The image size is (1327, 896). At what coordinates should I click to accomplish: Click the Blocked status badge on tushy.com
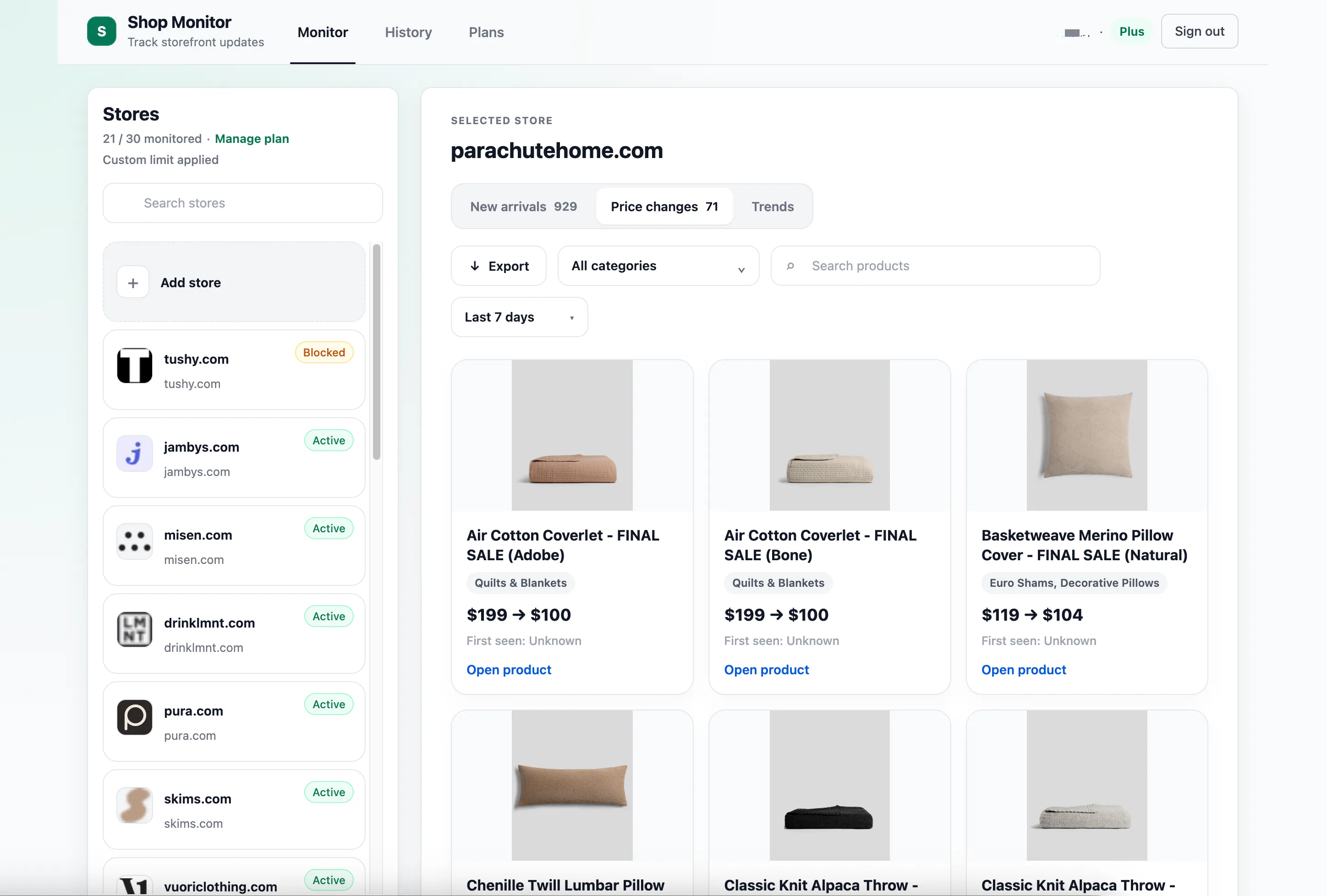(x=324, y=353)
